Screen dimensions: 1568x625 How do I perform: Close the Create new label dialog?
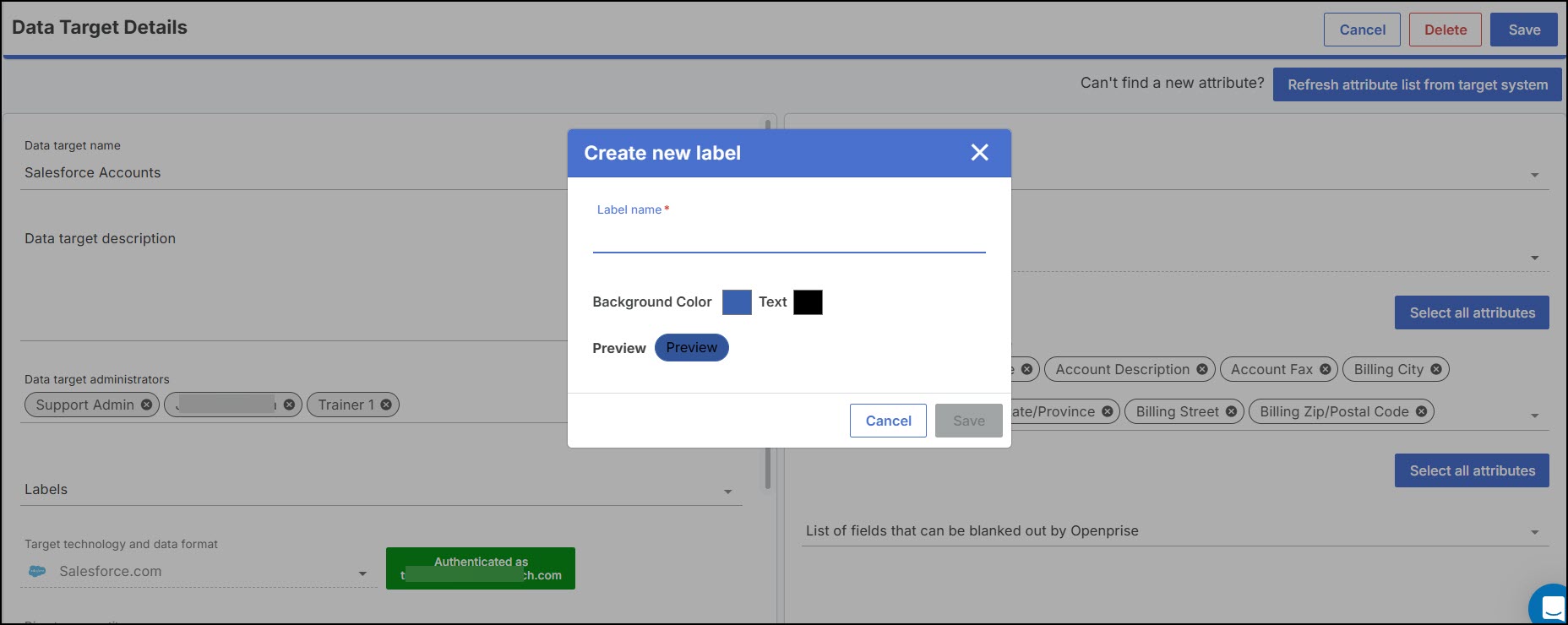(x=979, y=152)
